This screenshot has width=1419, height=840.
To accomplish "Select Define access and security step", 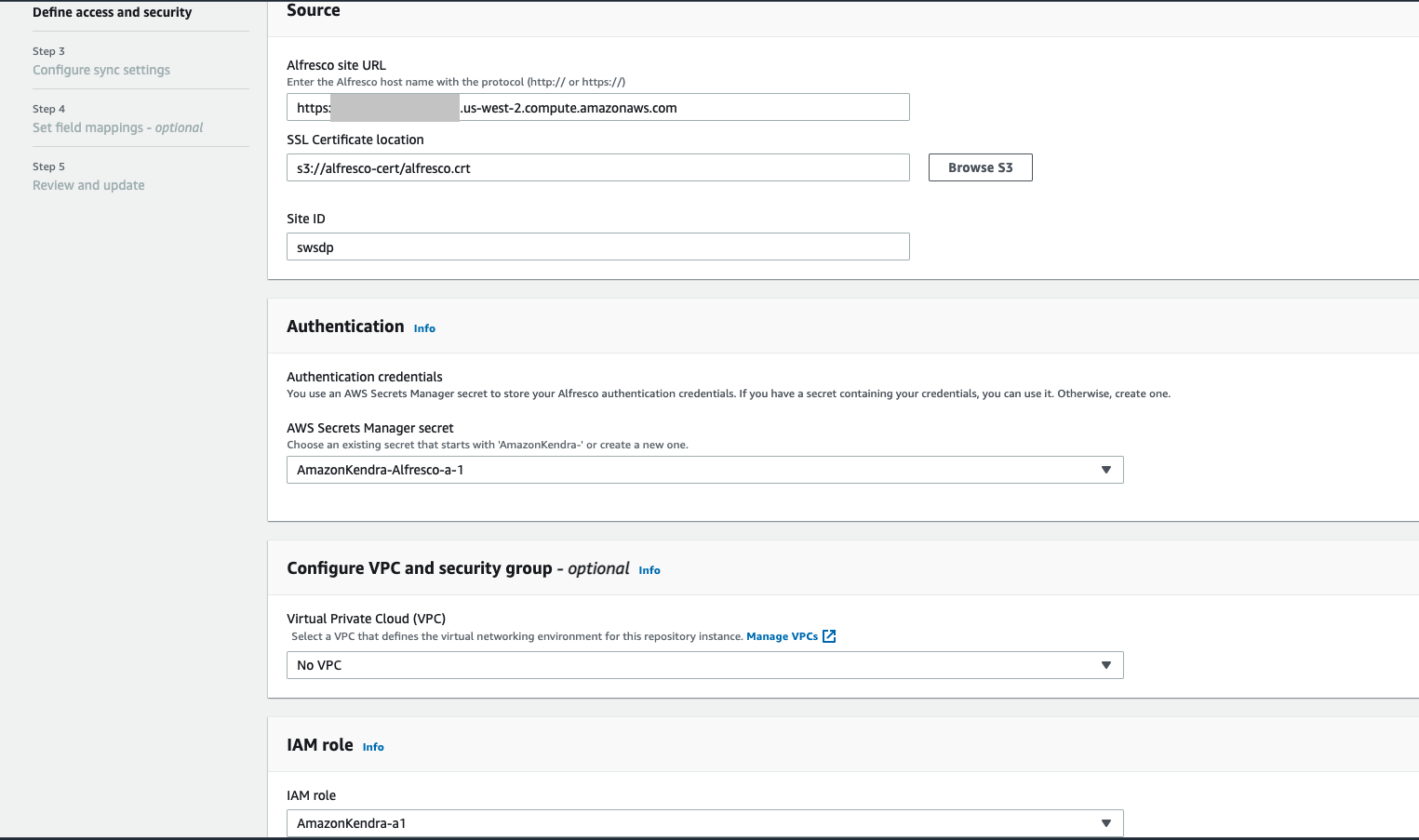I will coord(112,12).
